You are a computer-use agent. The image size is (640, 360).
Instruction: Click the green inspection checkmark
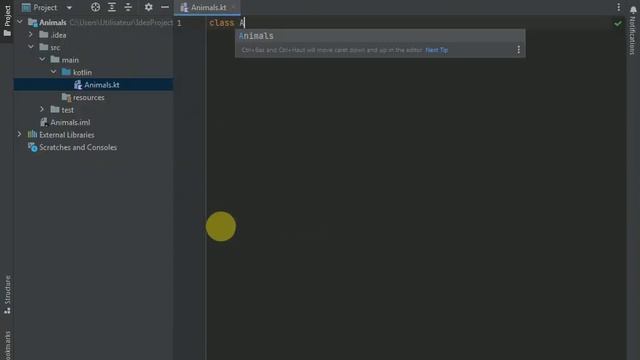coord(618,24)
